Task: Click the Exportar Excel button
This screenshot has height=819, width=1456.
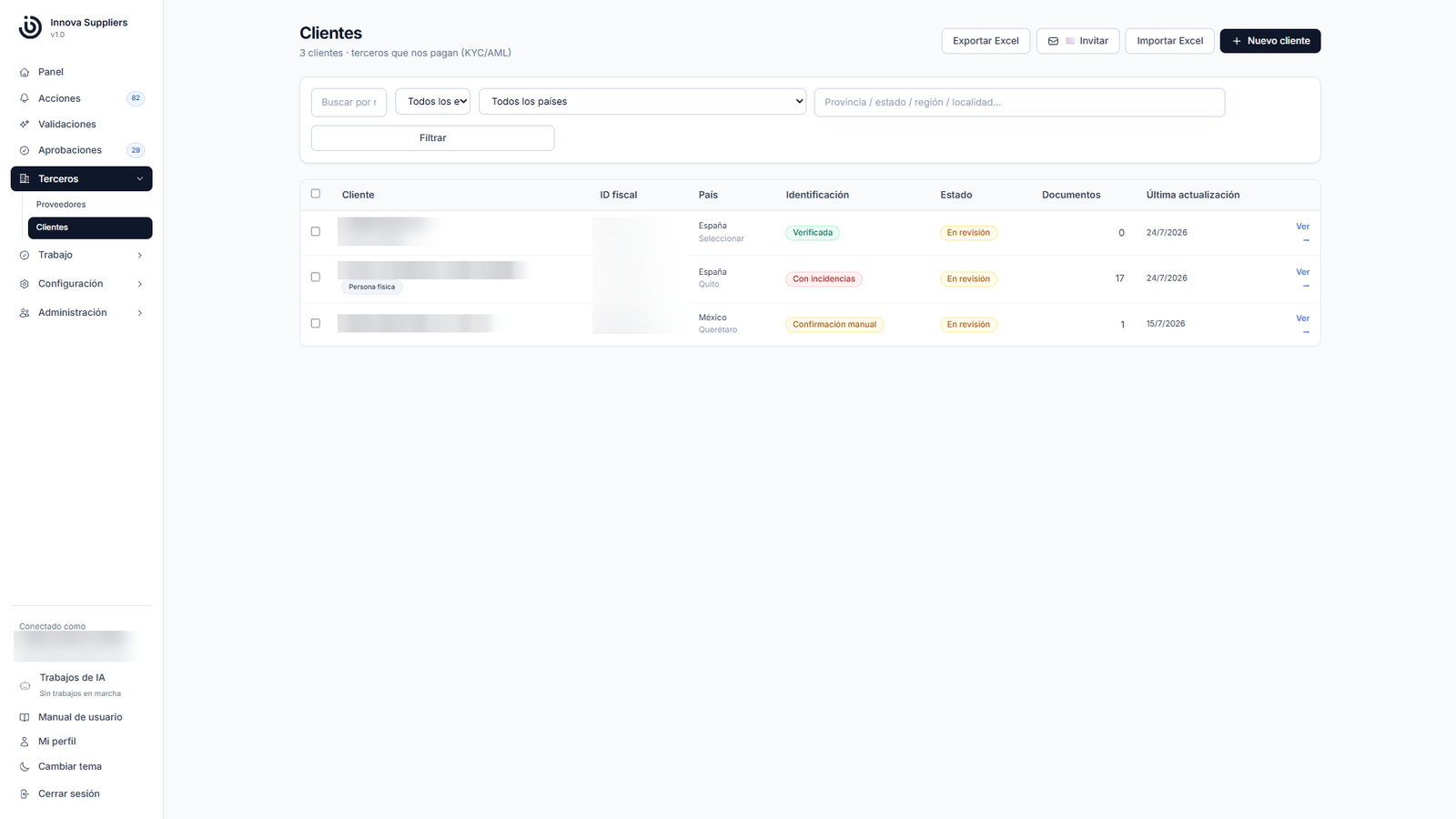Action: point(986,41)
